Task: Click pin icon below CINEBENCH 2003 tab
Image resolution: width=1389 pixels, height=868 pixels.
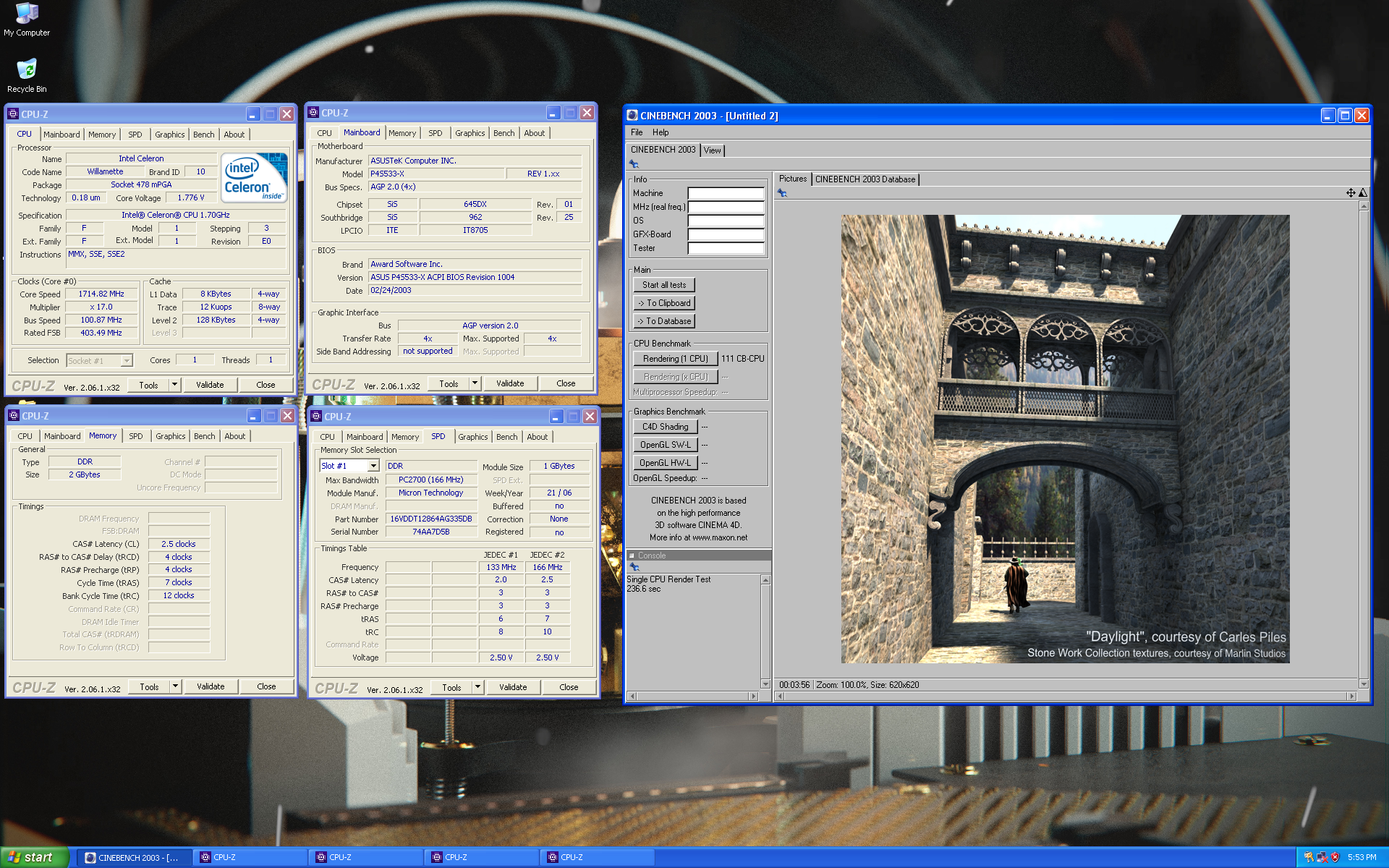Action: pos(634,164)
